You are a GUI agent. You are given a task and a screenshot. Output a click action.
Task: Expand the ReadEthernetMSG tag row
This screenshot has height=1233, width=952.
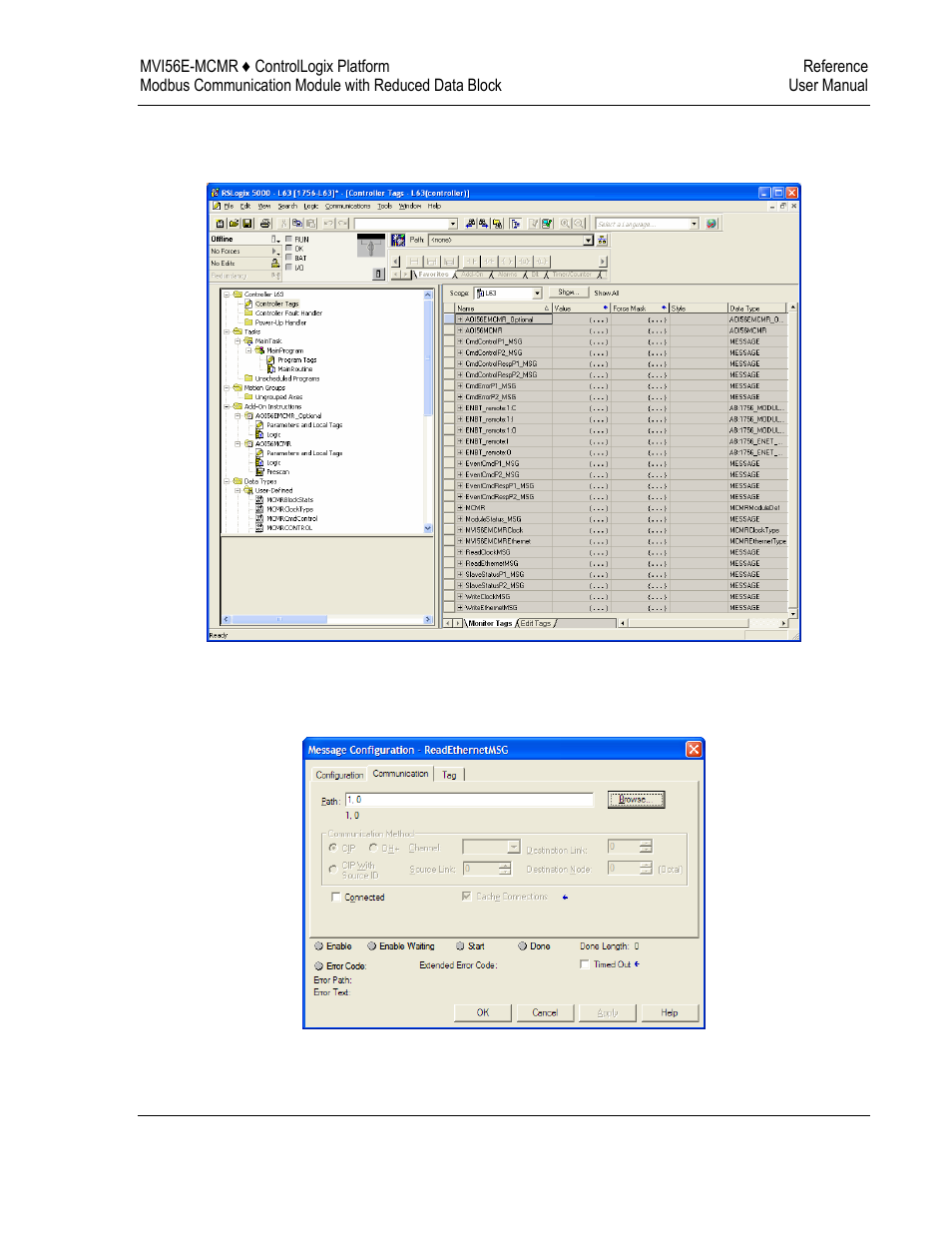click(x=460, y=563)
